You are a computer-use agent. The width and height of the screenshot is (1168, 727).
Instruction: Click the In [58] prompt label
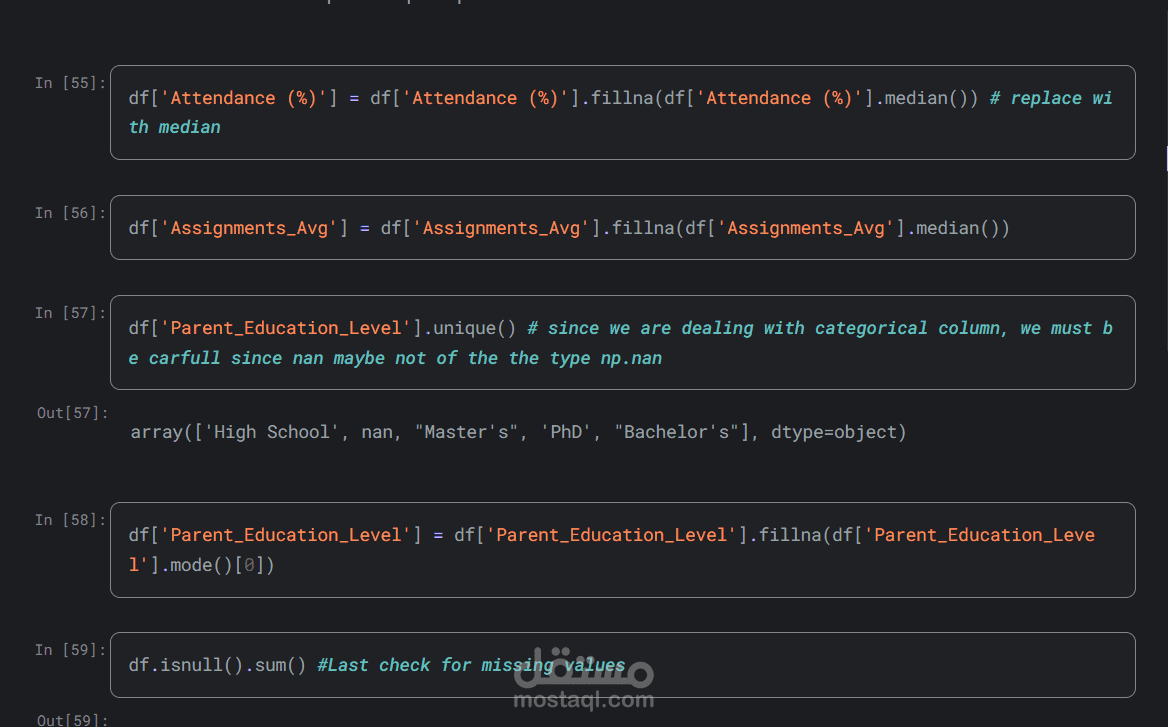[x=70, y=520]
